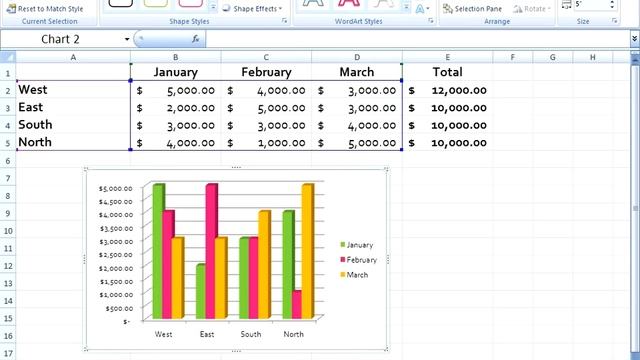Screen dimensions: 640x360
Task: Open the Selection Pane
Action: (x=473, y=9)
